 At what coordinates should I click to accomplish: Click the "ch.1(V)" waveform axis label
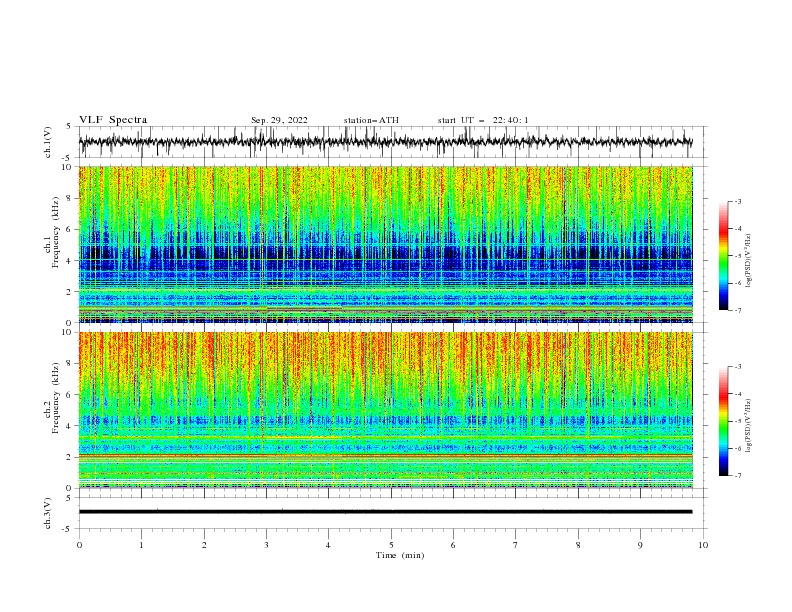48,142
